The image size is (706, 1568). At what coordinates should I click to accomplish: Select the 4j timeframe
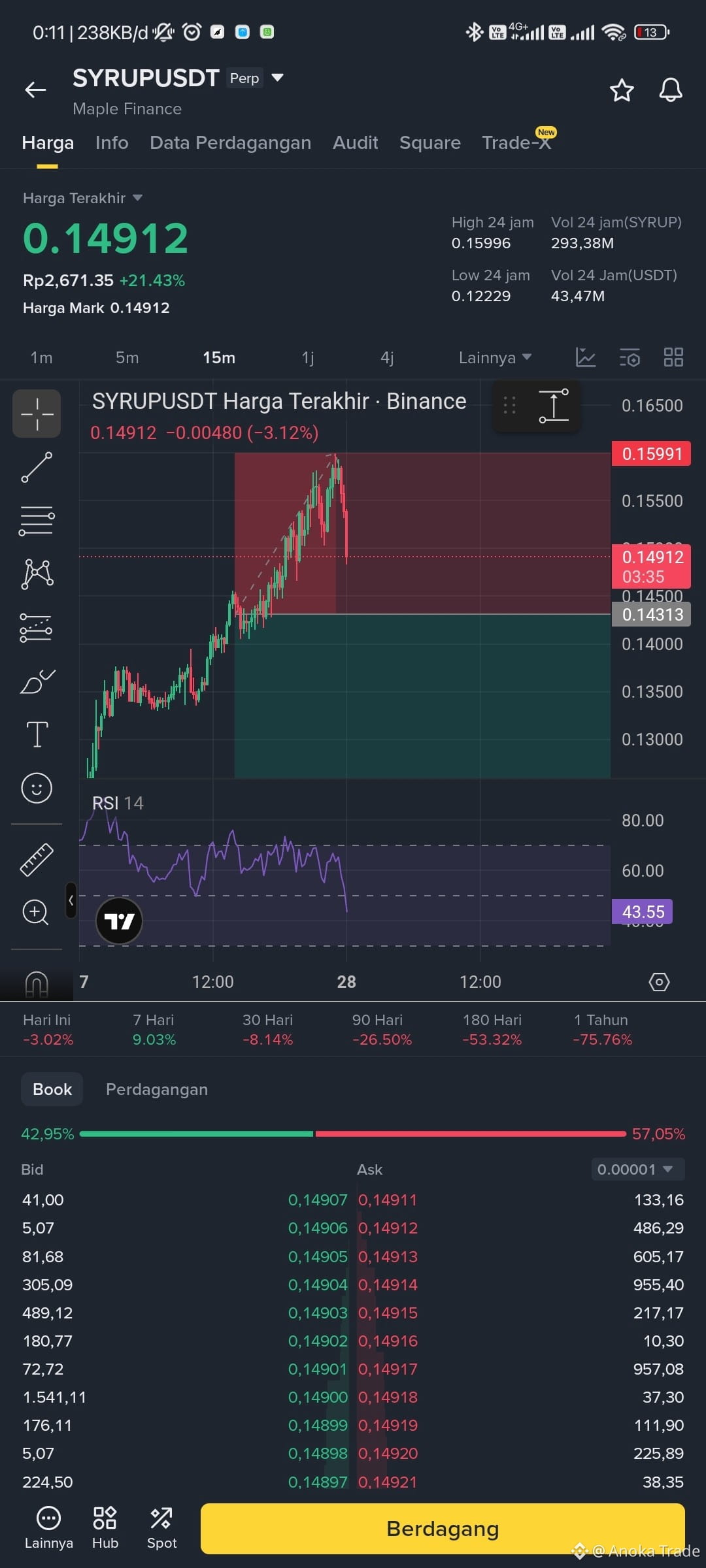(x=387, y=357)
